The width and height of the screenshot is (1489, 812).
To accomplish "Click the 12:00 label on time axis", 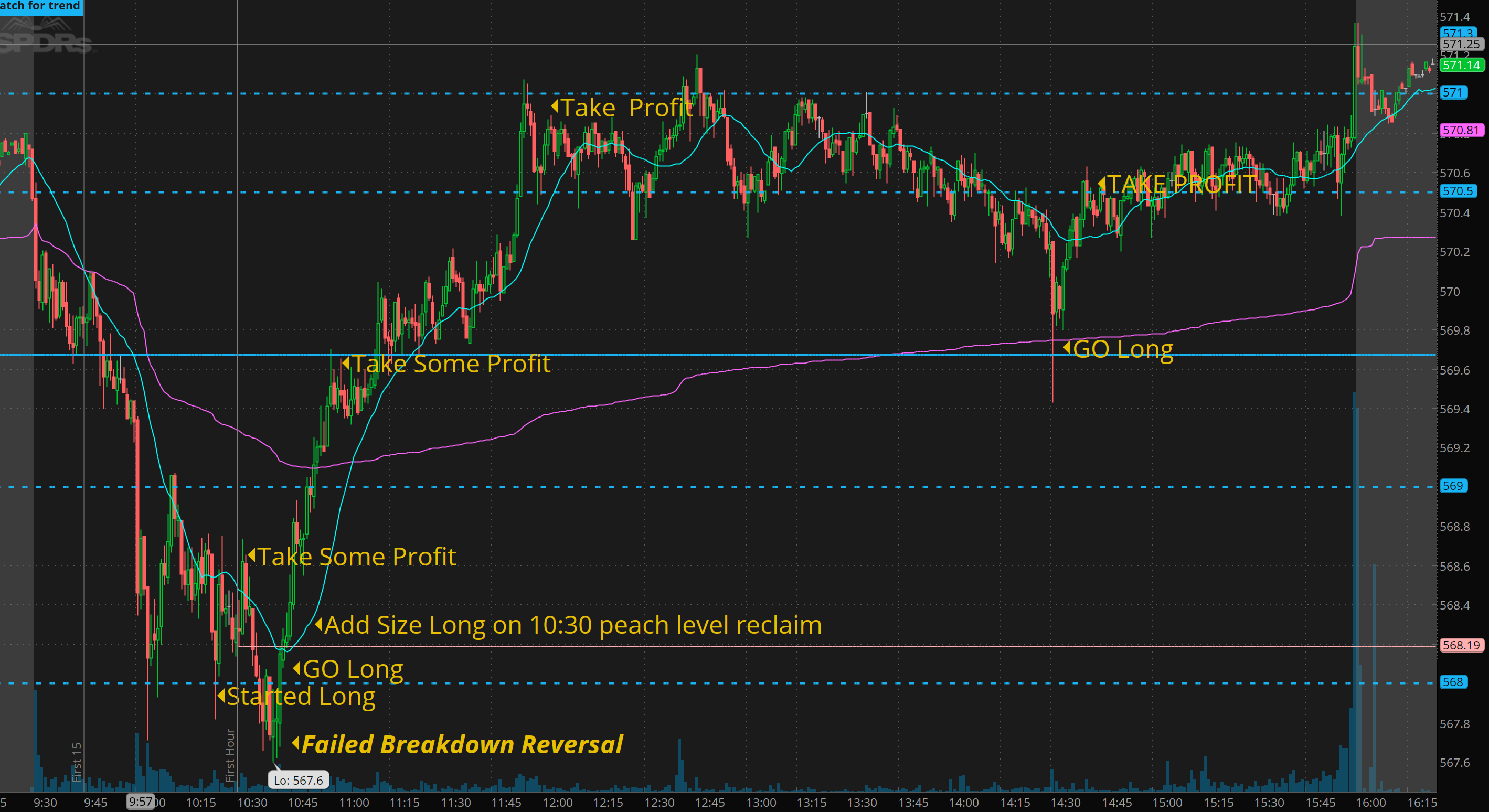I will (557, 802).
